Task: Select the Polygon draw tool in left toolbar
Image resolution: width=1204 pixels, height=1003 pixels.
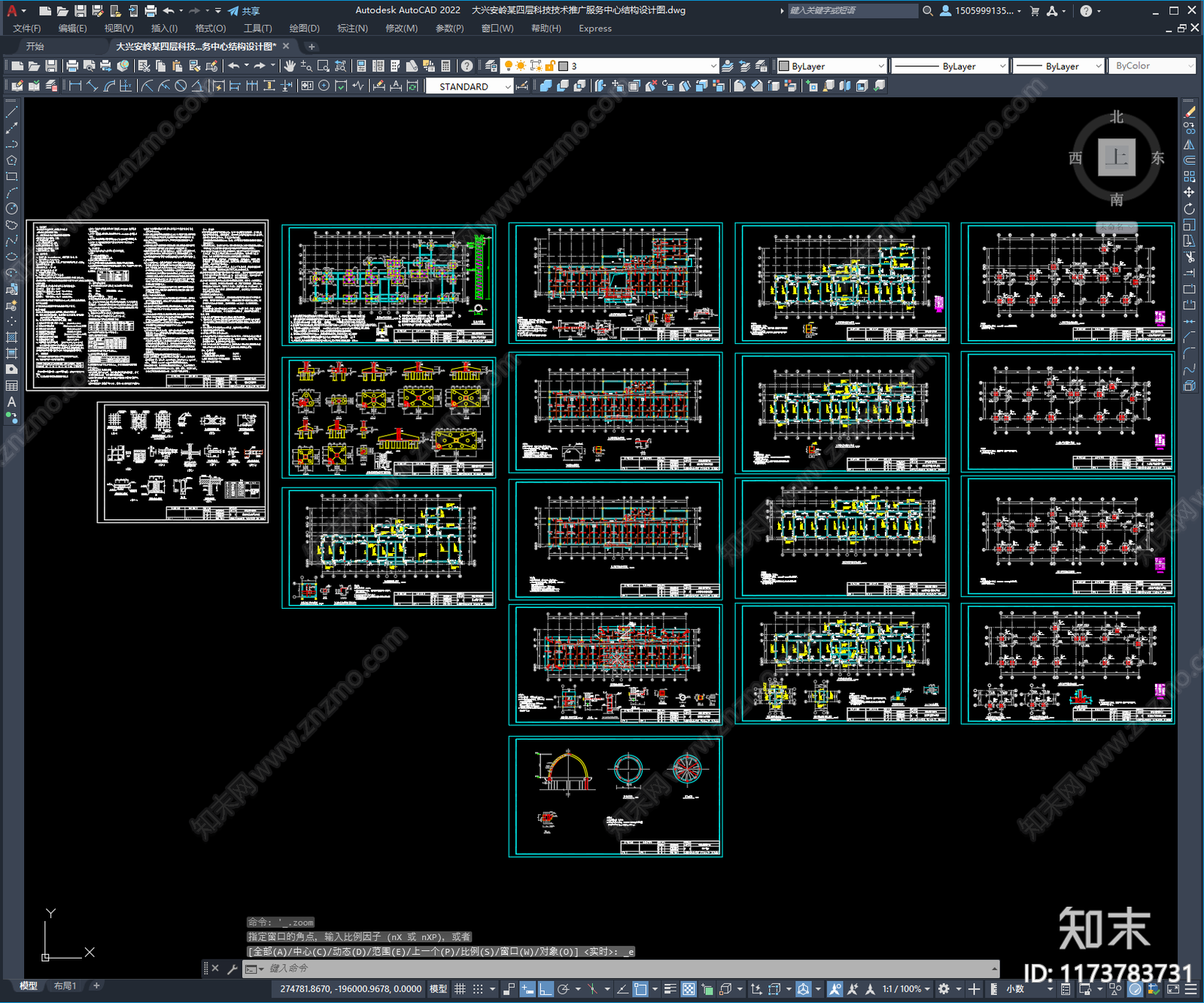Action: [x=11, y=160]
